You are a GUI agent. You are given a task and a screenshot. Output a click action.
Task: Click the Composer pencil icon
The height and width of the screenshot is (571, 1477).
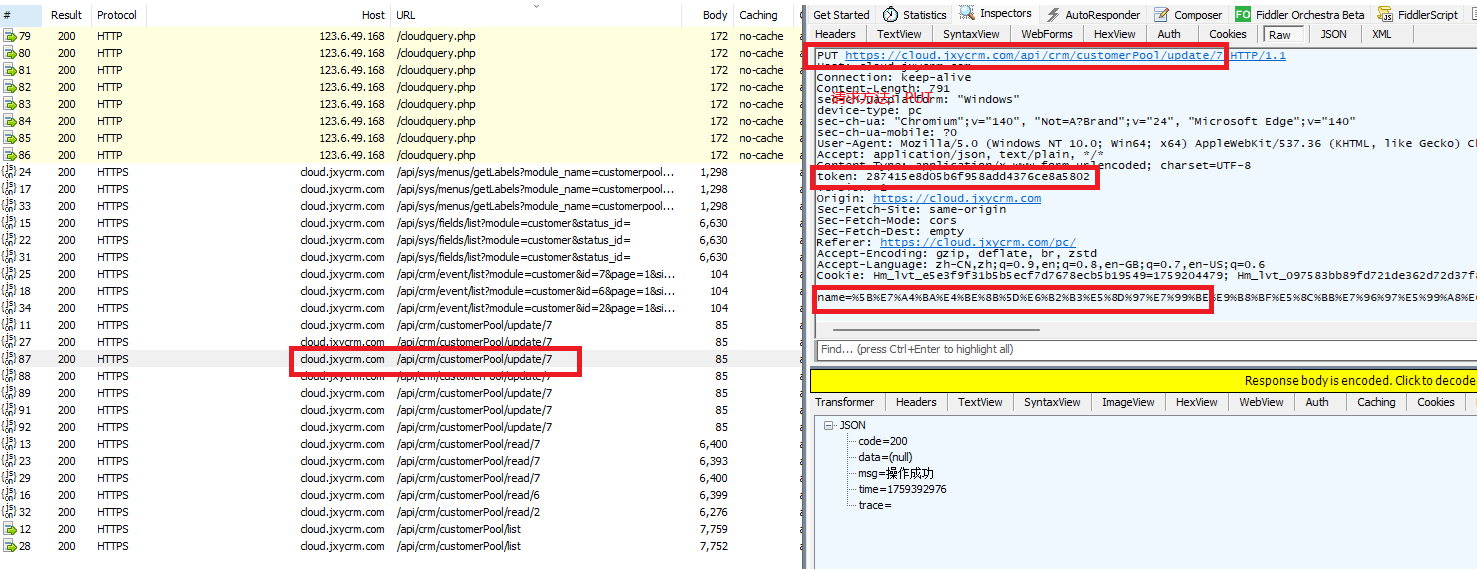pos(1161,15)
